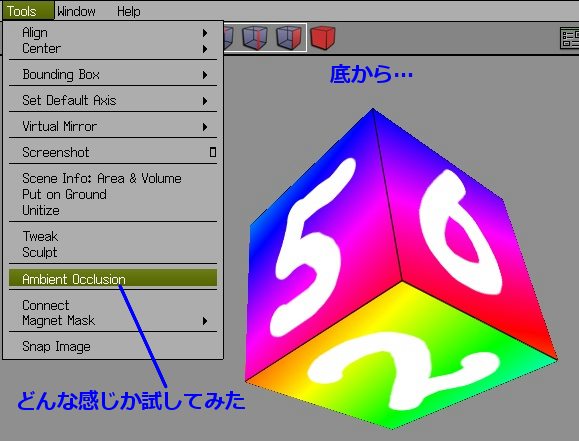Expand the Magnet Mask submenu arrow

205,321
